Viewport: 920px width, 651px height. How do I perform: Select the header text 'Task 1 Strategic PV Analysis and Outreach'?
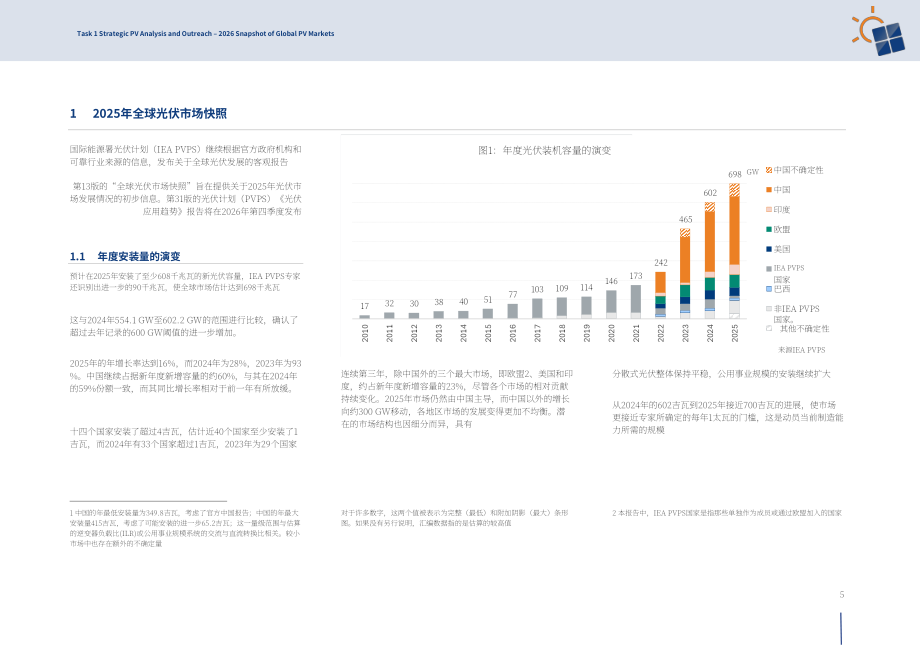[x=144, y=33]
